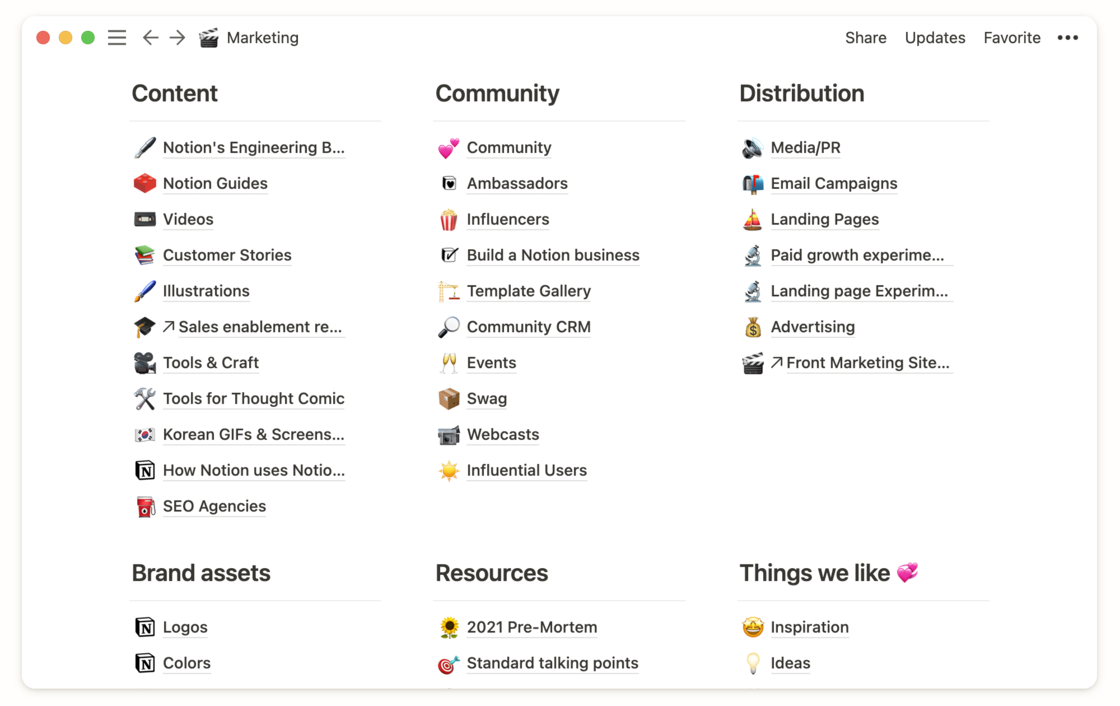The image size is (1120, 706).
Task: Go back with the left arrow
Action: click(150, 38)
